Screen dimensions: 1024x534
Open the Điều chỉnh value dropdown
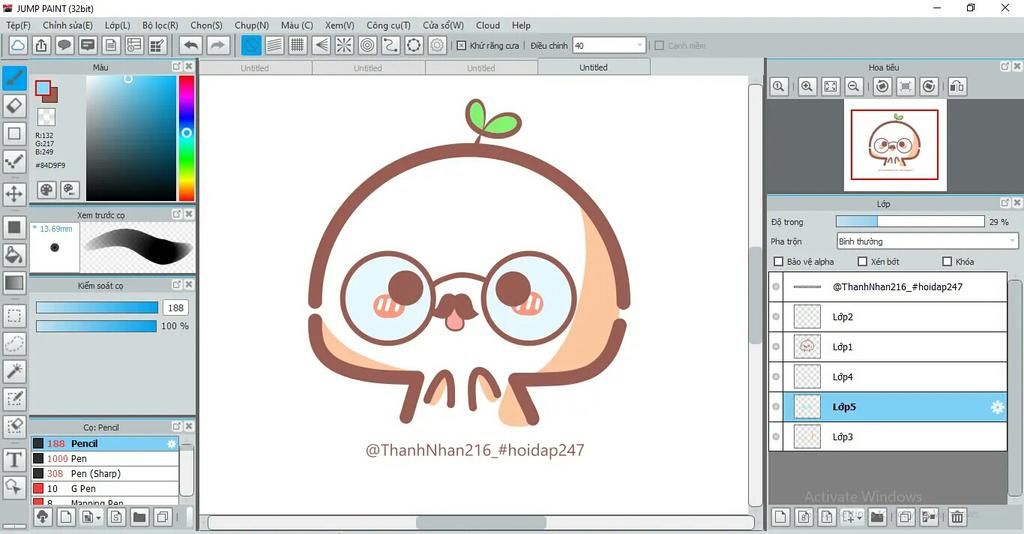pyautogui.click(x=609, y=46)
